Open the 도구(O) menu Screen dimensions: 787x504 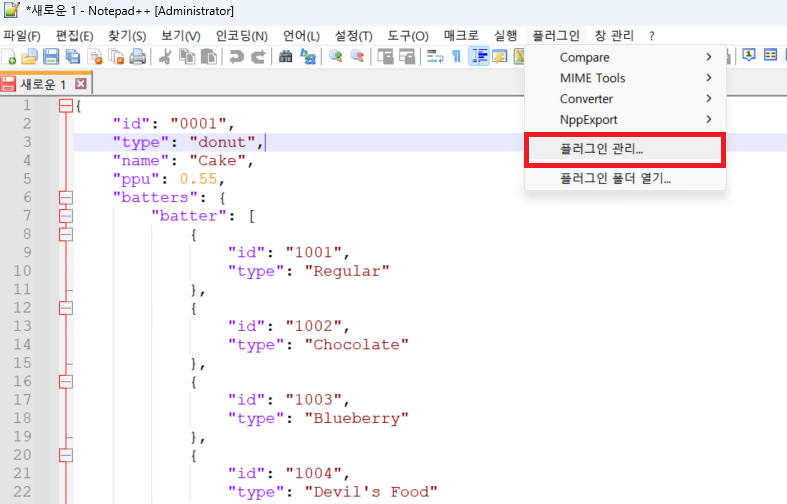pyautogui.click(x=408, y=36)
